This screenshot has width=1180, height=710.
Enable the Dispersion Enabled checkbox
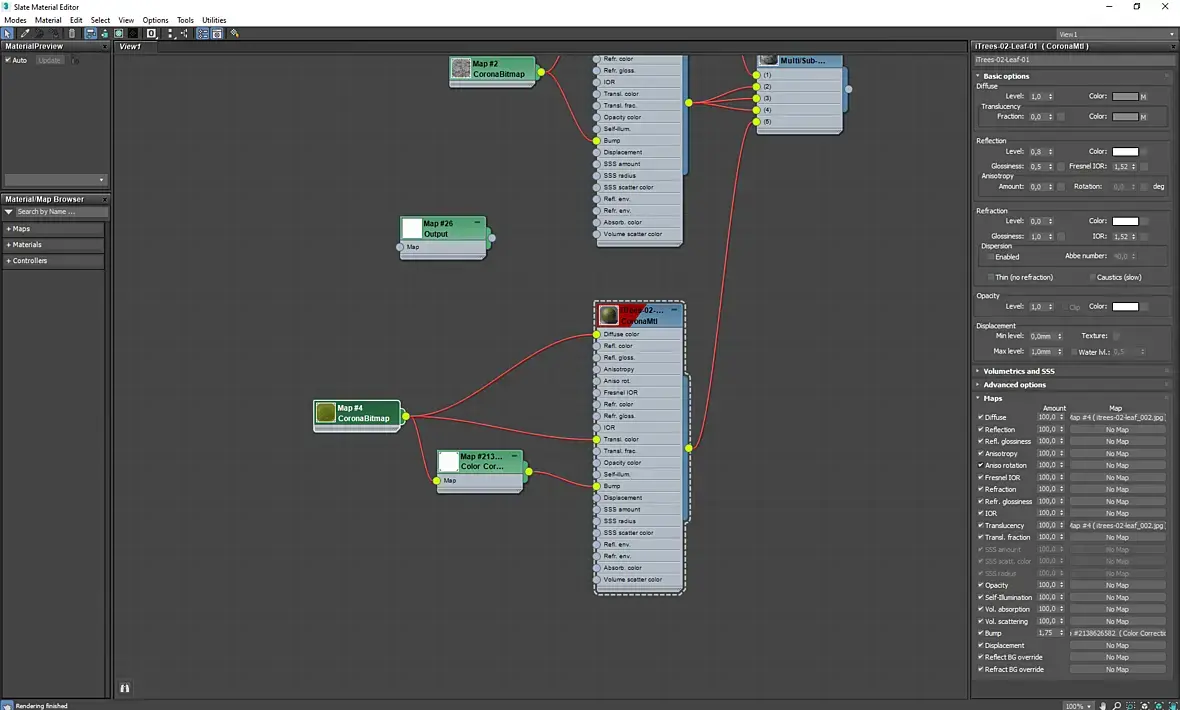pyautogui.click(x=991, y=257)
